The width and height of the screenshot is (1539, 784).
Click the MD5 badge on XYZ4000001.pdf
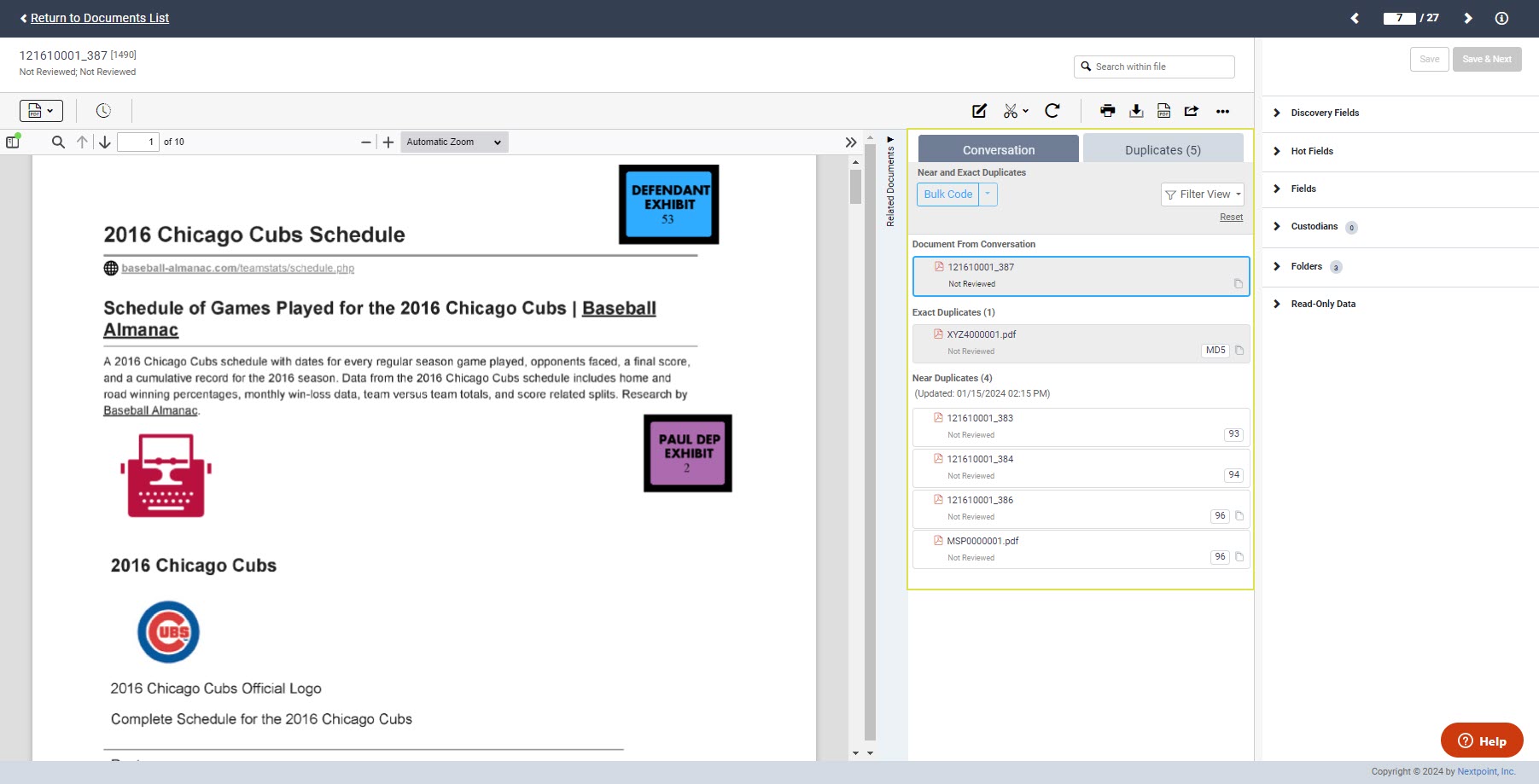click(1215, 351)
